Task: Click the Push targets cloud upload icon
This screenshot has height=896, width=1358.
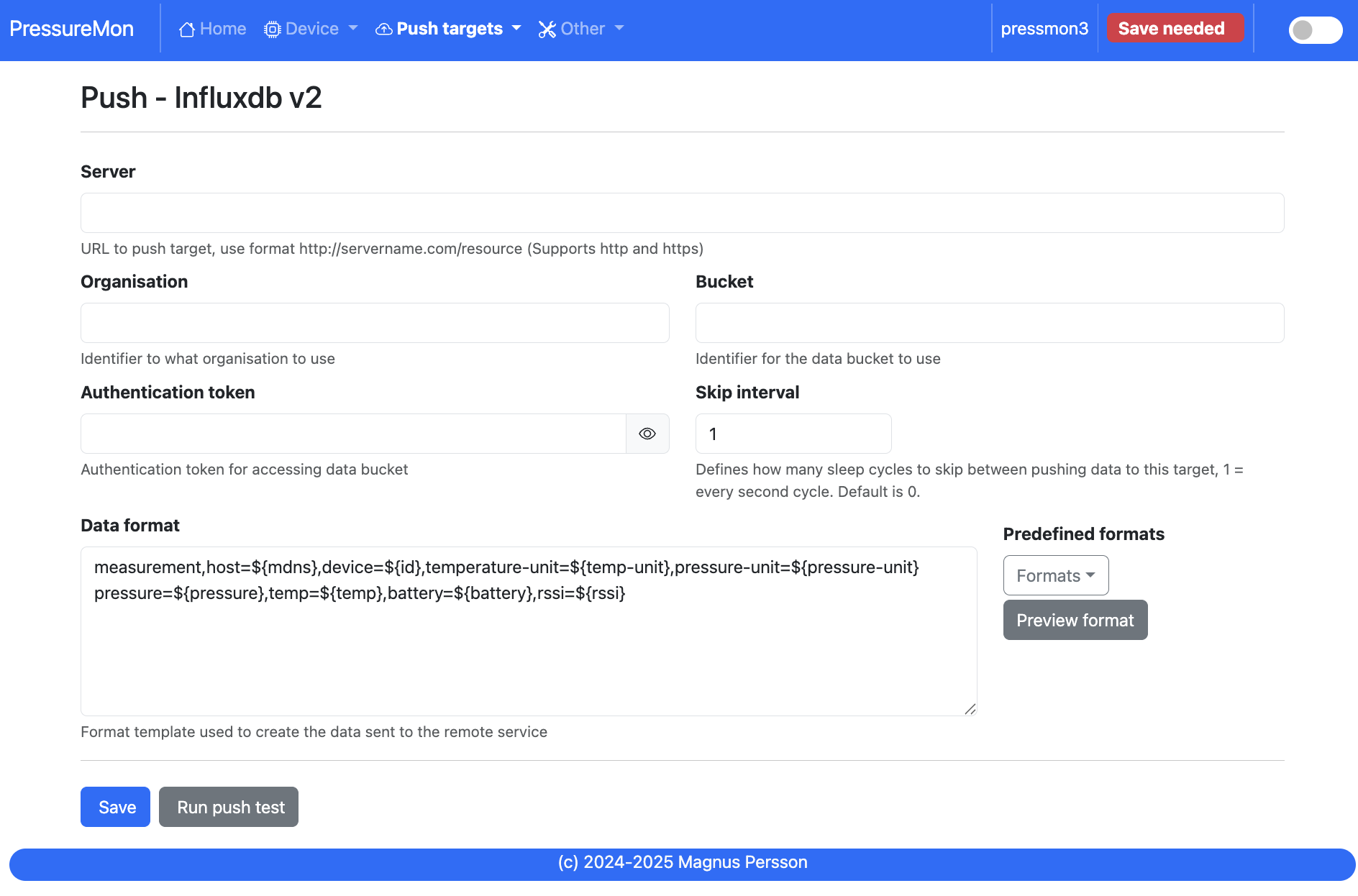Action: (384, 29)
